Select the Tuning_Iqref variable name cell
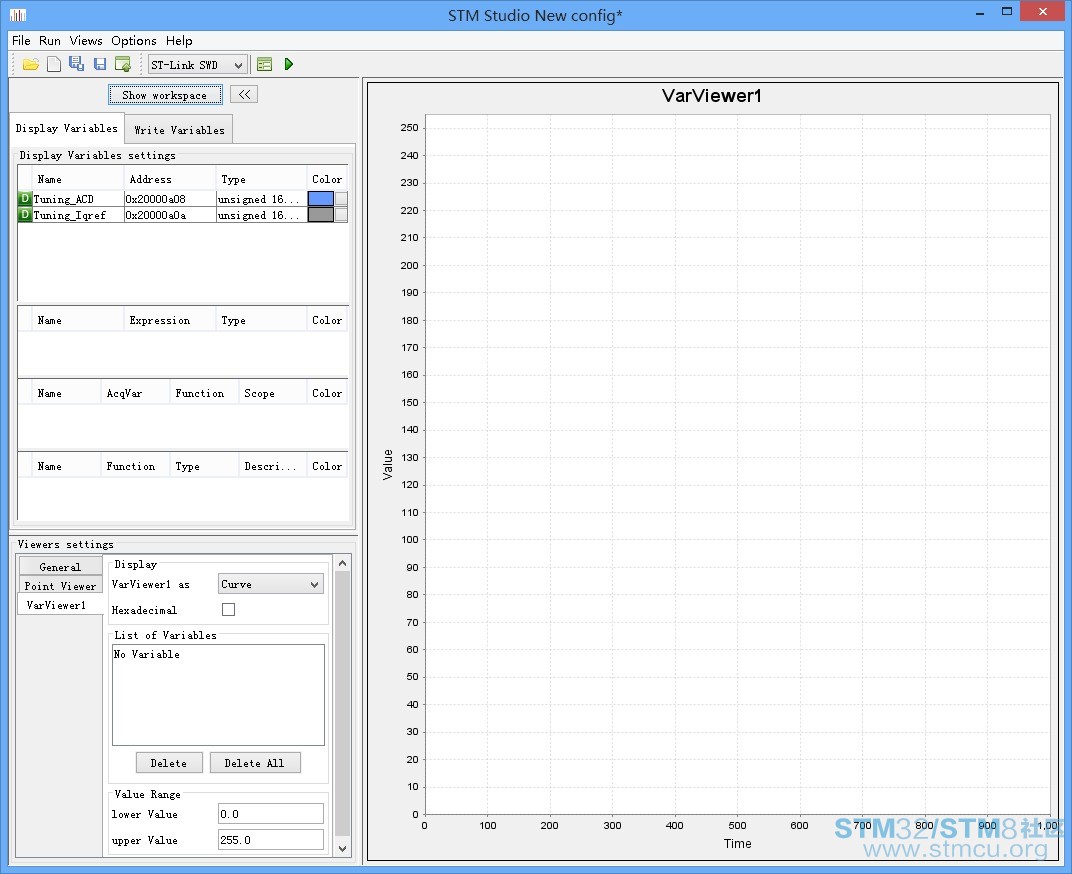 (78, 215)
